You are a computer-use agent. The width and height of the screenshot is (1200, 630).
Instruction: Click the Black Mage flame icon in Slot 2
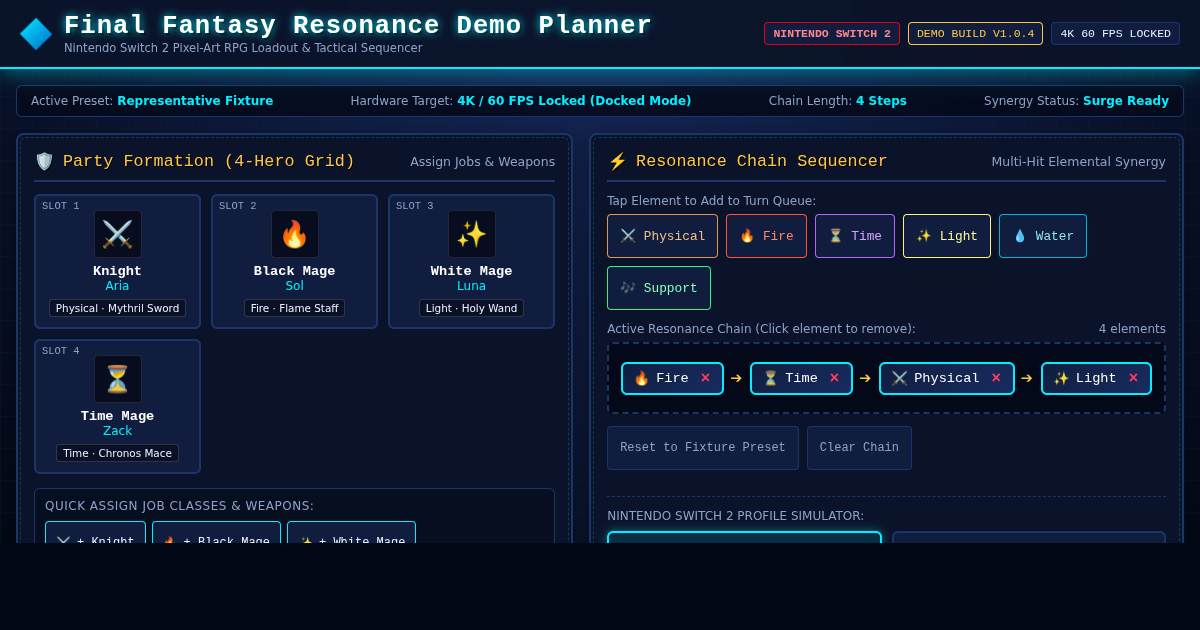tap(295, 234)
